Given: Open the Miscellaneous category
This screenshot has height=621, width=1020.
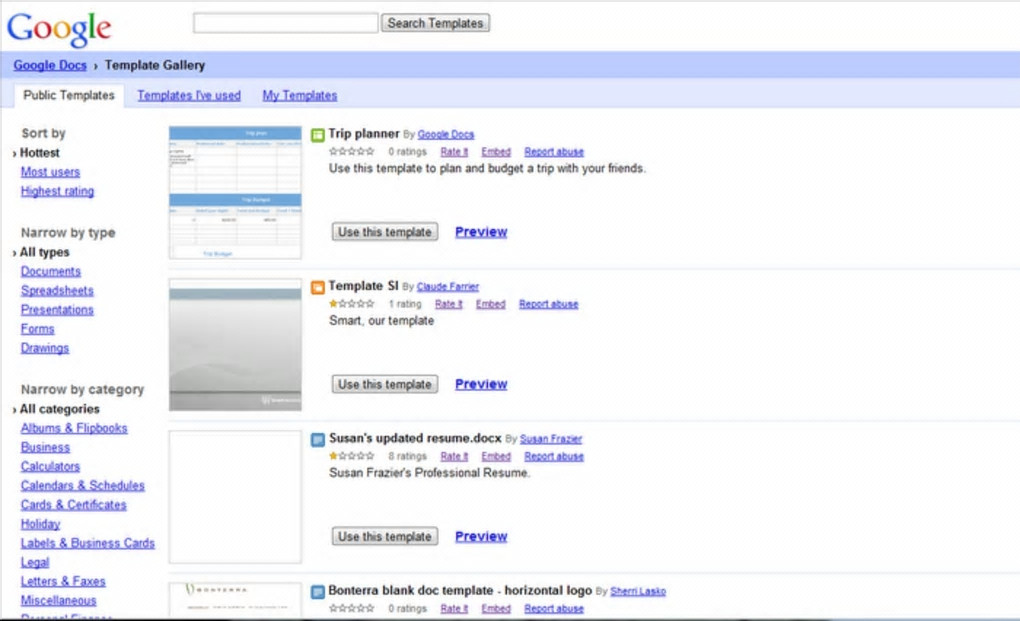Looking at the screenshot, I should 59,601.
